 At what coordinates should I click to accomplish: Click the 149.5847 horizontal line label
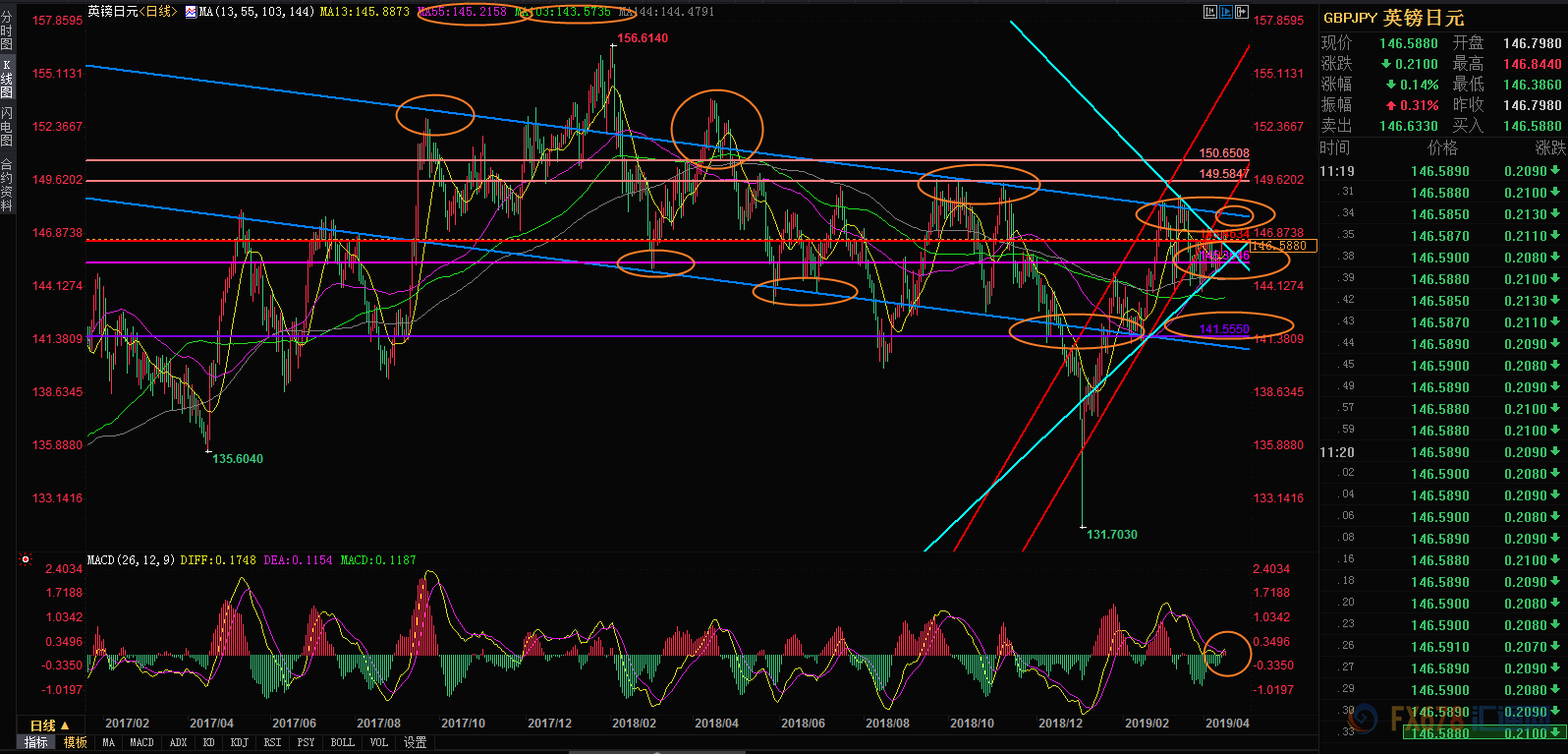(1224, 174)
